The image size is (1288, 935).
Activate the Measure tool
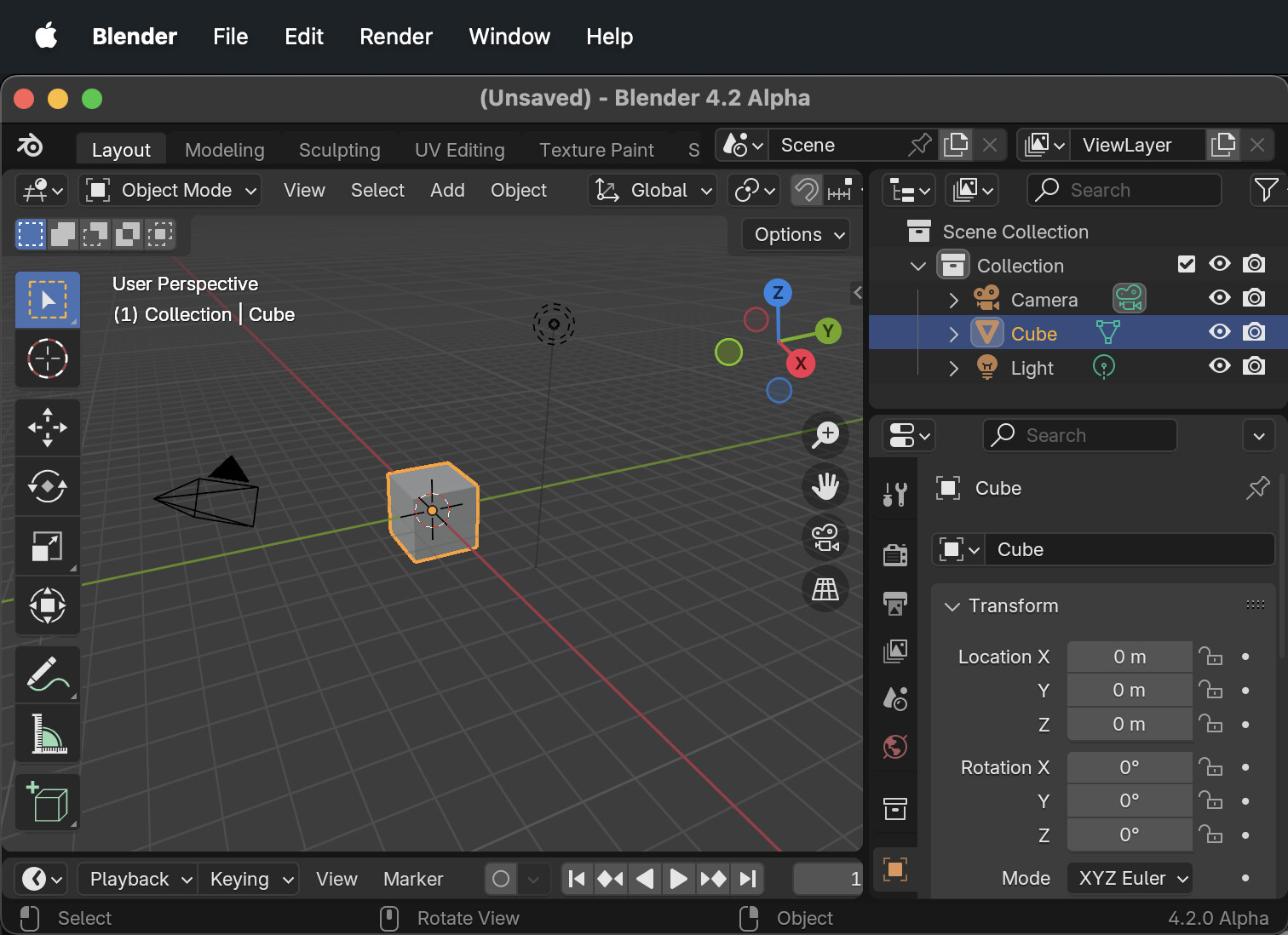point(48,733)
